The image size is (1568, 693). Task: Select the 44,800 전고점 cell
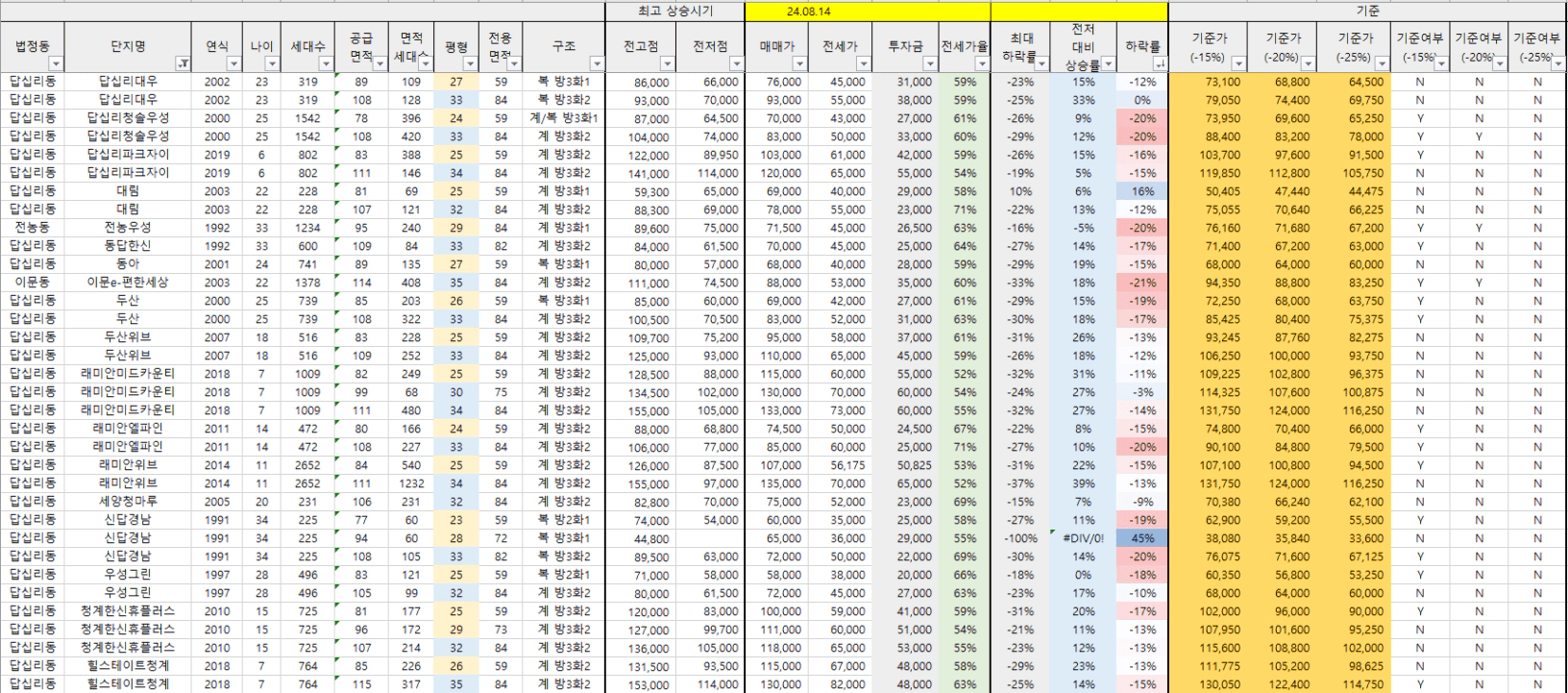641,538
